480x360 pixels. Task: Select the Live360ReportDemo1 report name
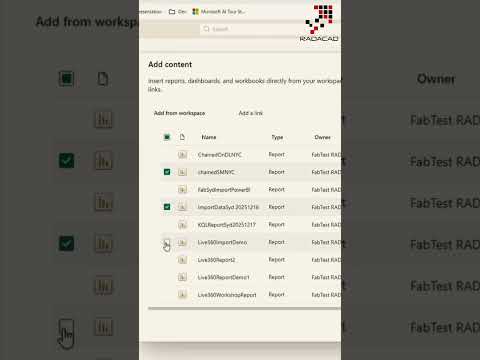[223, 277]
